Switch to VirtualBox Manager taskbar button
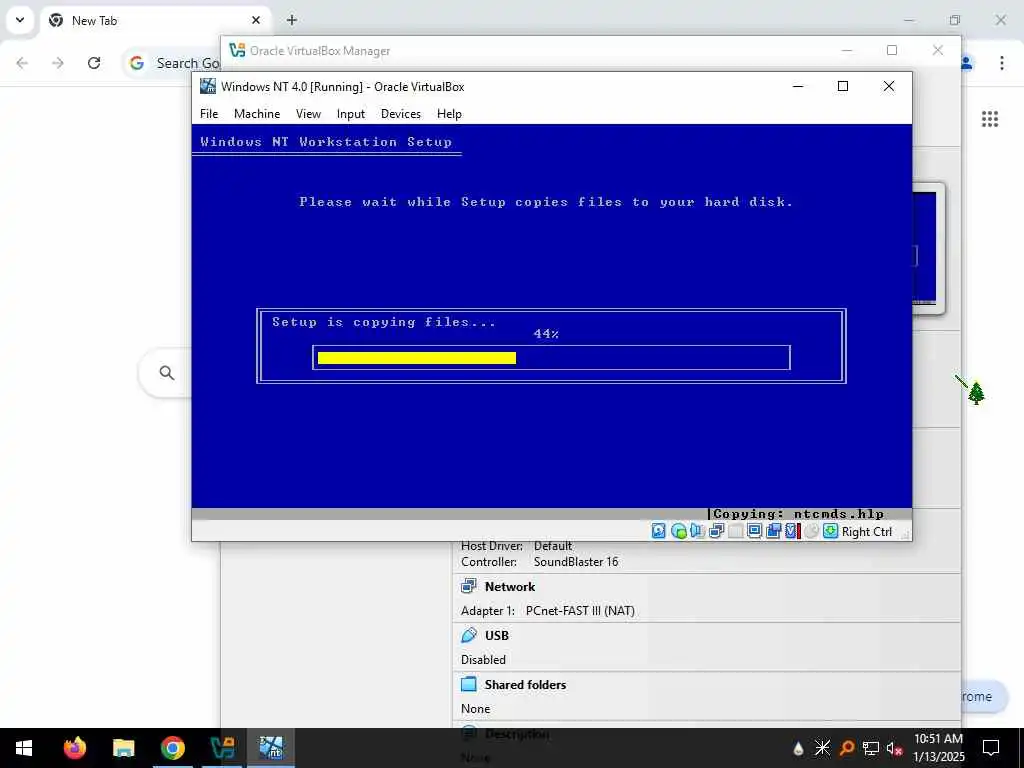This screenshot has width=1024, height=768. click(x=222, y=748)
